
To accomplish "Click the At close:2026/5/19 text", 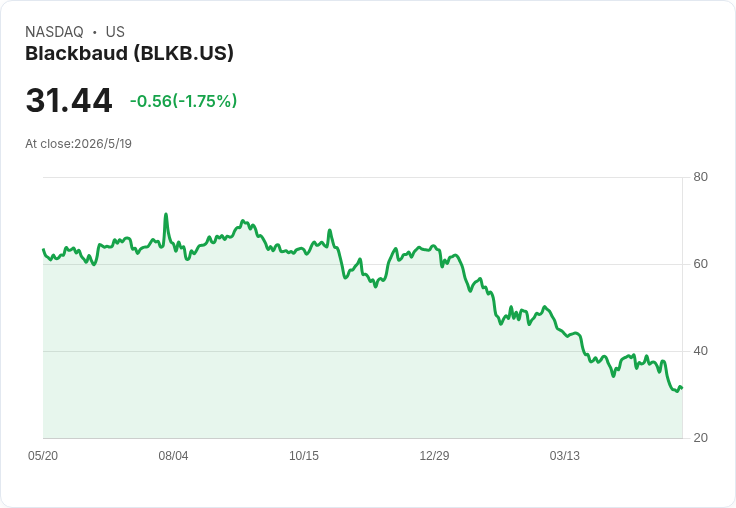I will tap(78, 144).
